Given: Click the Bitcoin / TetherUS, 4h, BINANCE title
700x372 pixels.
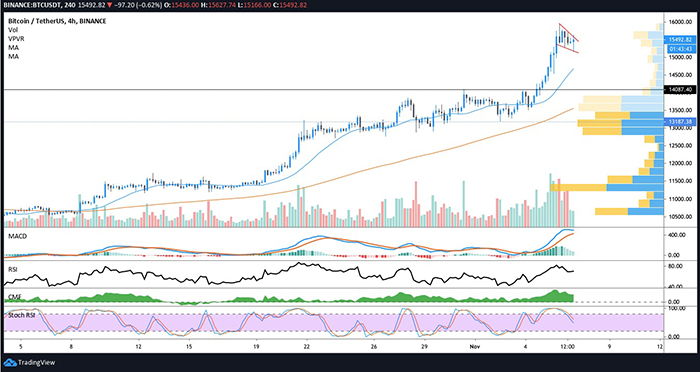Looking at the screenshot, I should tap(57, 21).
